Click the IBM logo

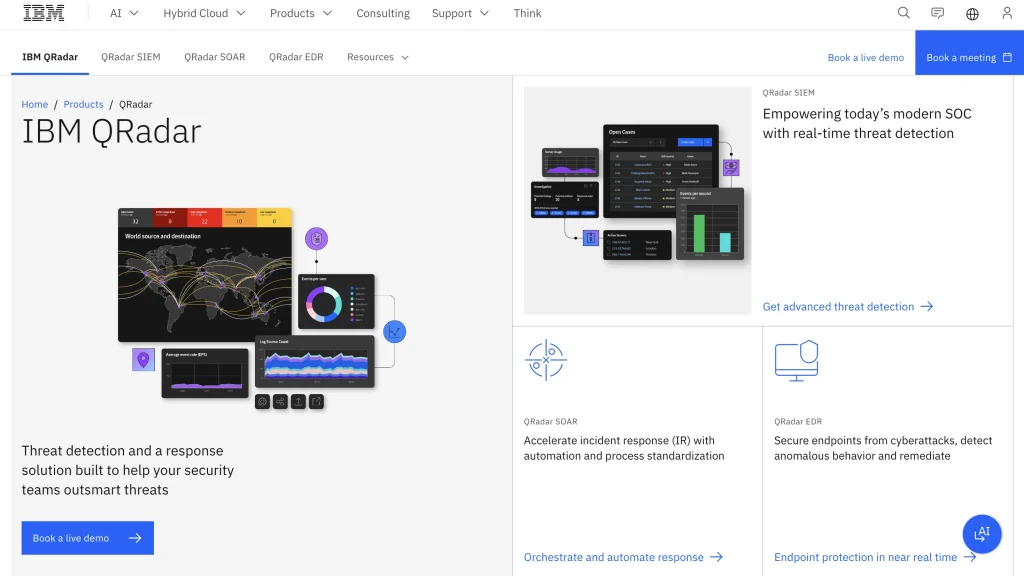[x=44, y=13]
